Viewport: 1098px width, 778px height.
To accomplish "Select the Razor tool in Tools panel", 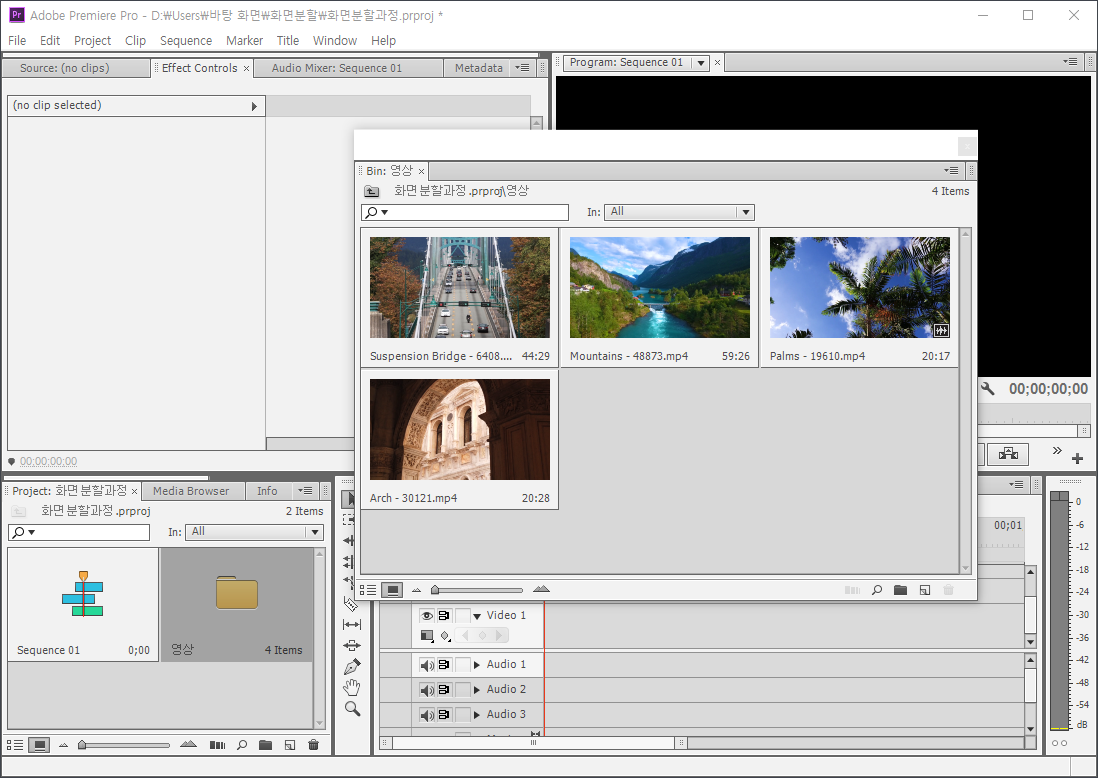I will [x=351, y=603].
